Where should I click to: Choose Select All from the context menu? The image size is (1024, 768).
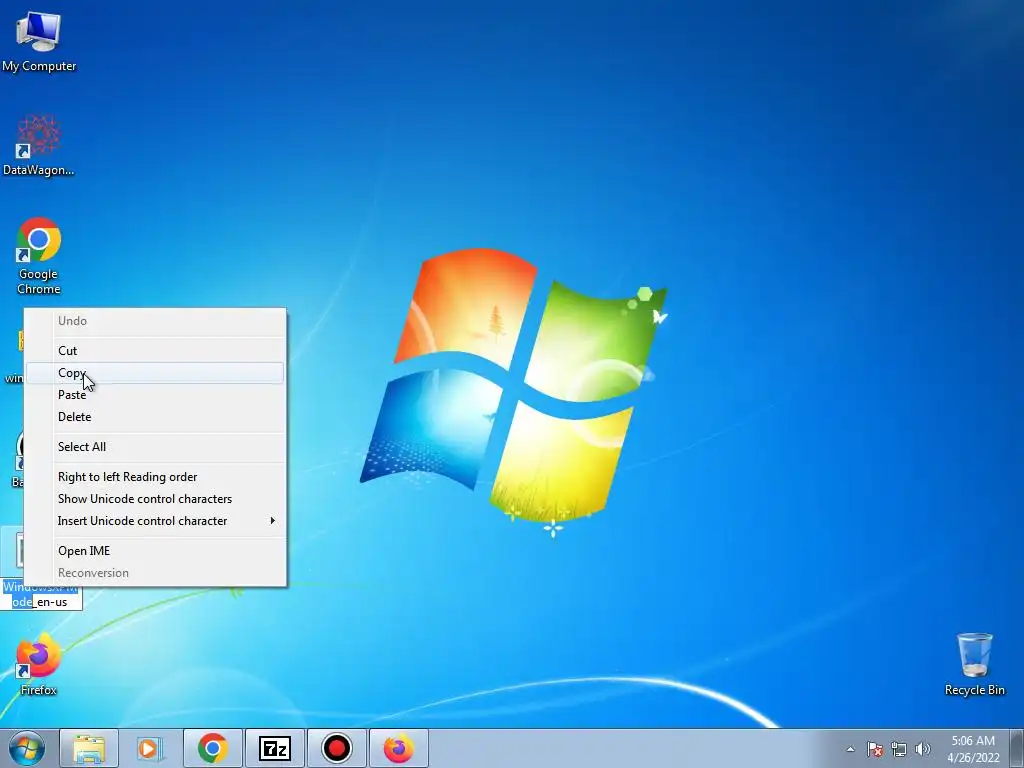click(x=155, y=447)
